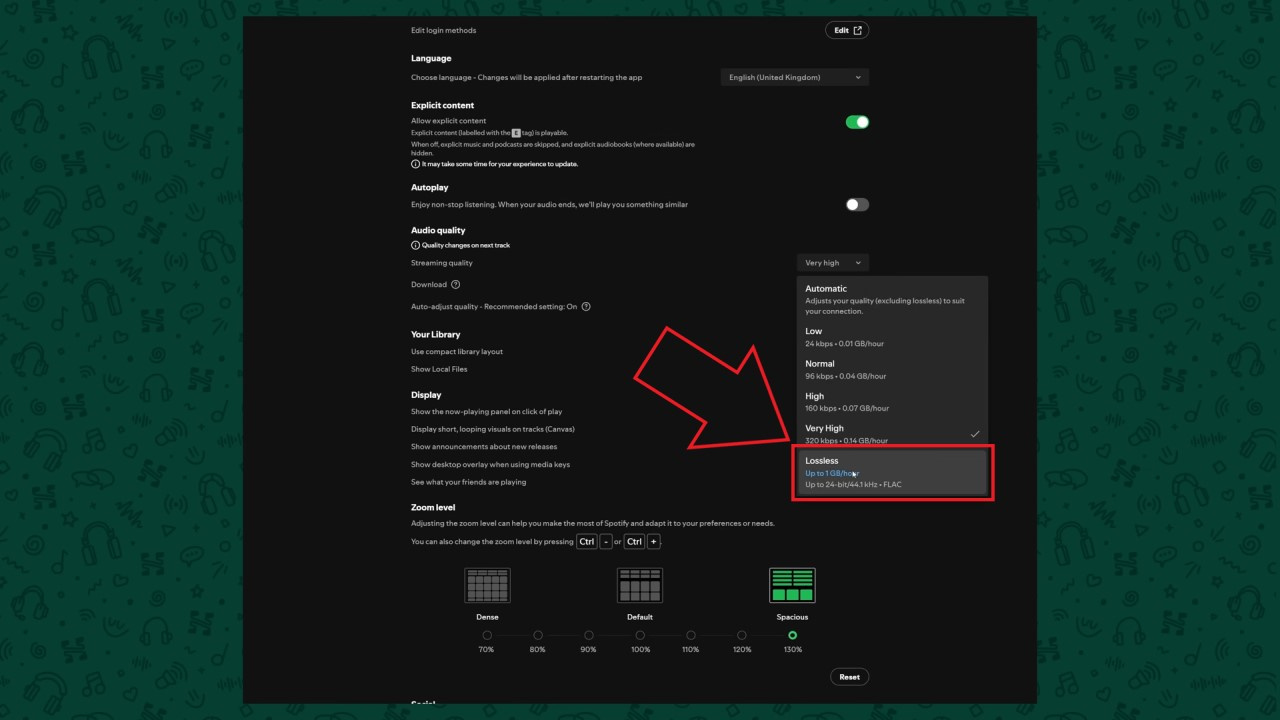Click info icon beside Quality changes on next track

(415, 245)
